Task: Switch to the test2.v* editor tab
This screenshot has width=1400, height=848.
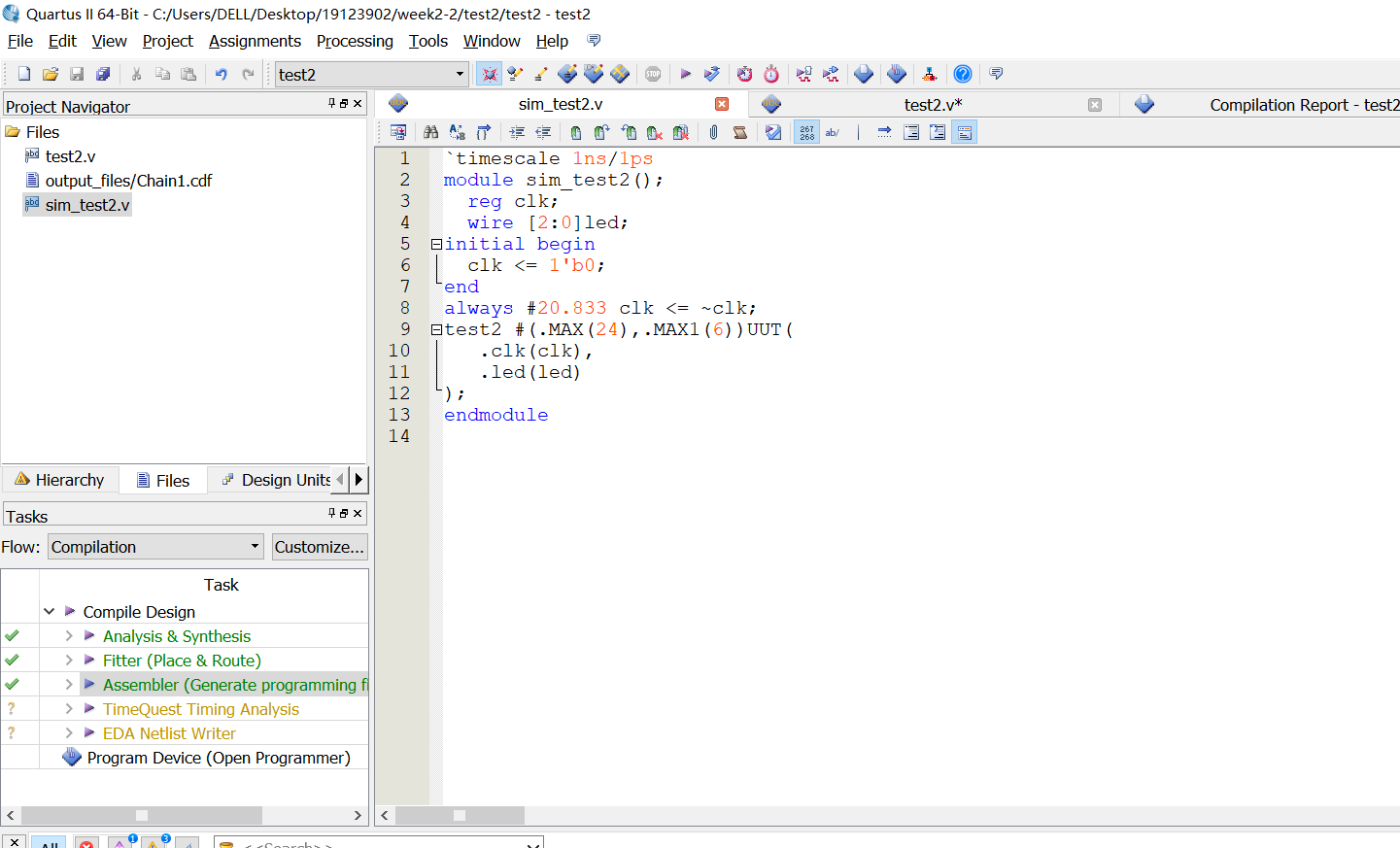Action: (933, 105)
